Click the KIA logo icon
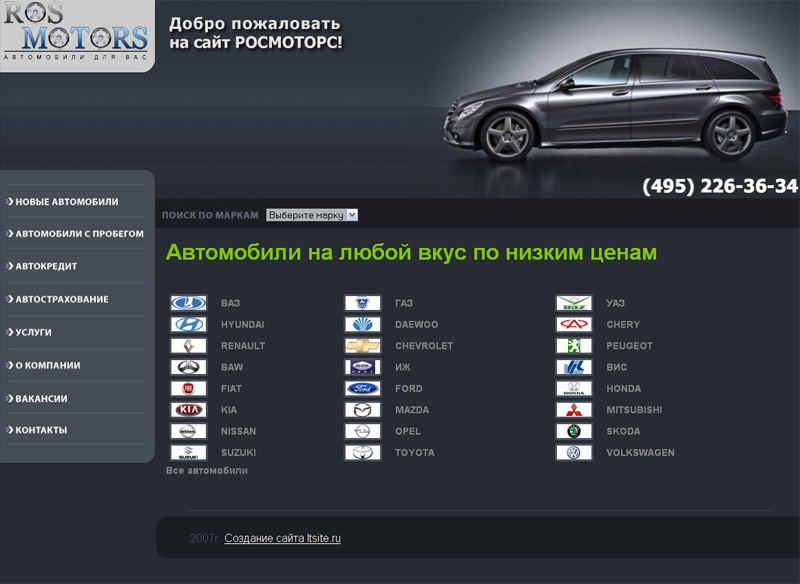The width and height of the screenshot is (800, 584). [x=188, y=410]
